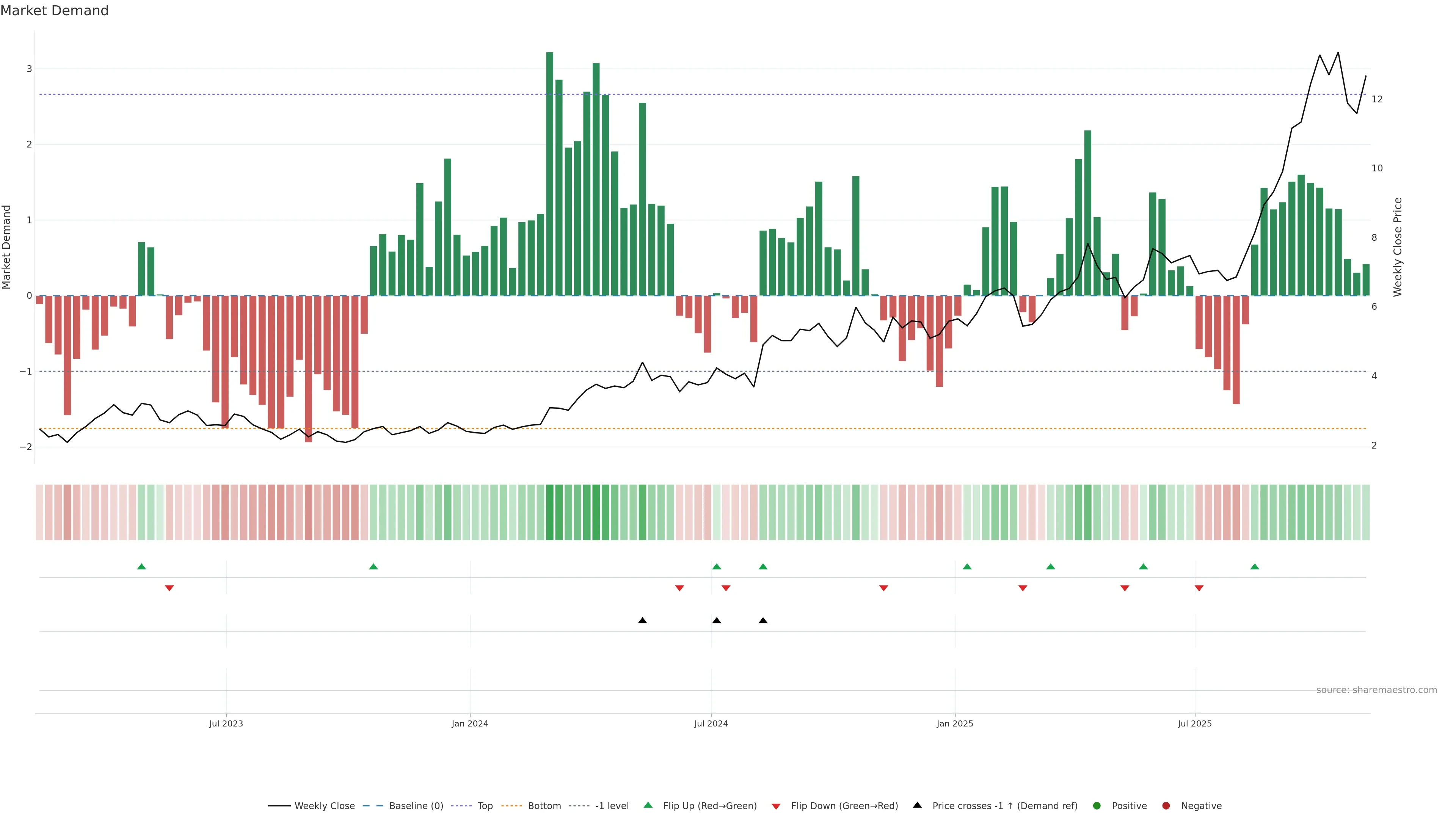Image resolution: width=1456 pixels, height=819 pixels.
Task: Click the rightmost green flip-up triangle marker
Action: [x=1254, y=566]
